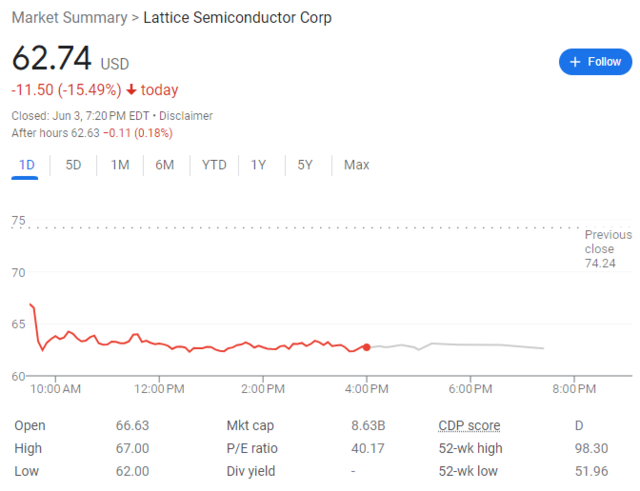Select the 1D time range tab
The image size is (640, 491).
(x=25, y=165)
